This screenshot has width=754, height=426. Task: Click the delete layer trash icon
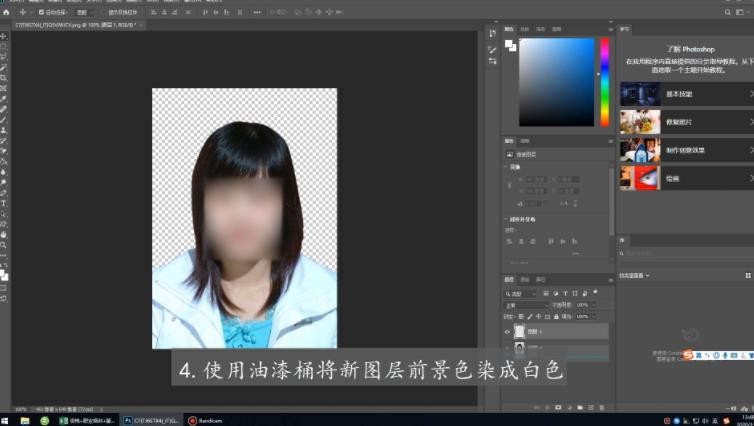pyautogui.click(x=602, y=407)
